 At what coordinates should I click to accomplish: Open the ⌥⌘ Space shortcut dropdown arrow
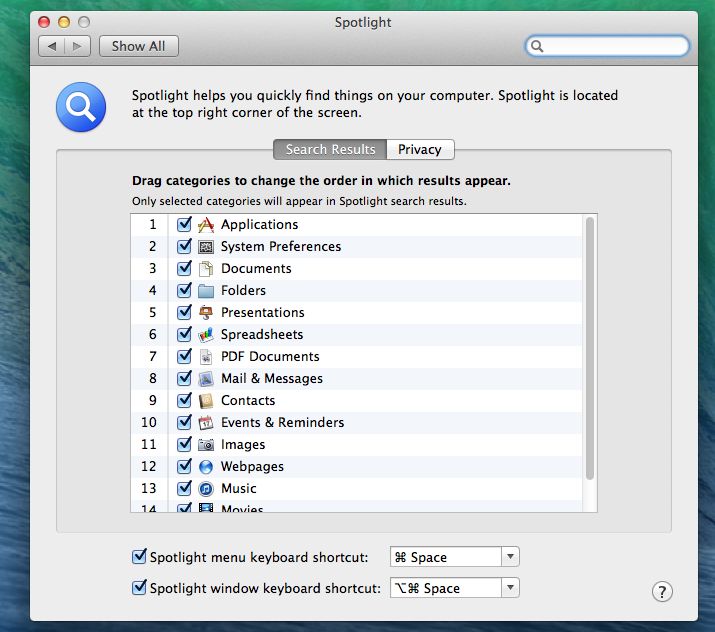tap(510, 588)
